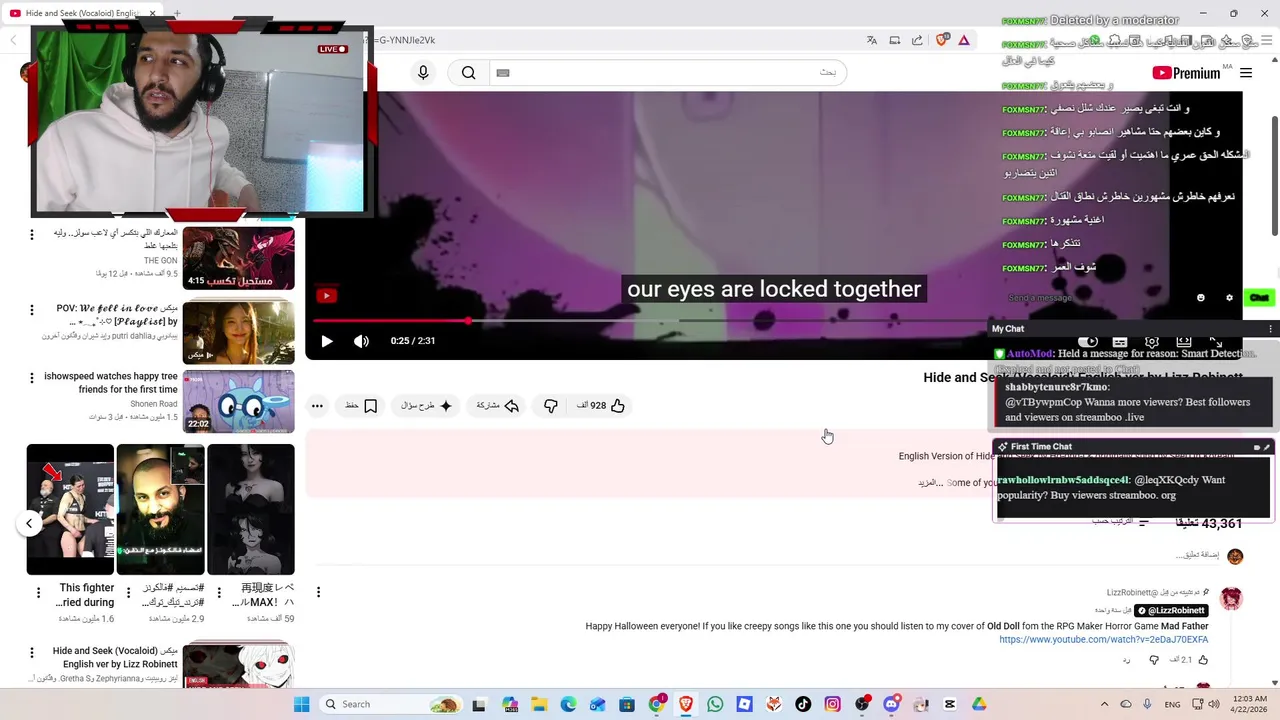The height and width of the screenshot is (720, 1280).
Task: Enter fullscreen with the expand icon
Action: point(1216,342)
